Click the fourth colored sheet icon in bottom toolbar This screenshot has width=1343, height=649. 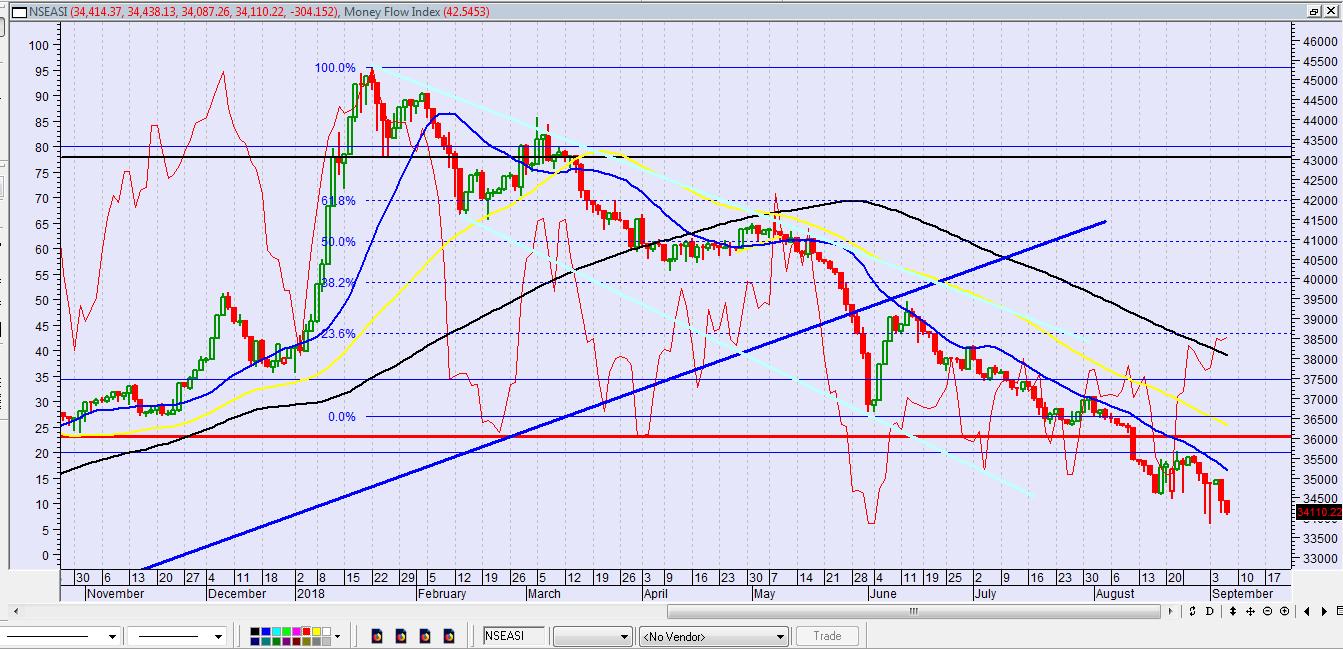tap(449, 636)
